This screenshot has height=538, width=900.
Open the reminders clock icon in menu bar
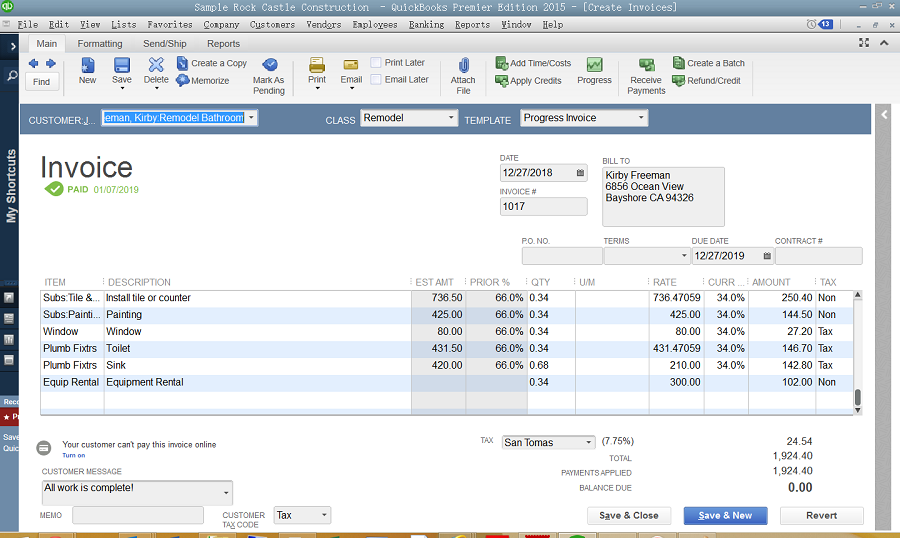click(x=811, y=24)
